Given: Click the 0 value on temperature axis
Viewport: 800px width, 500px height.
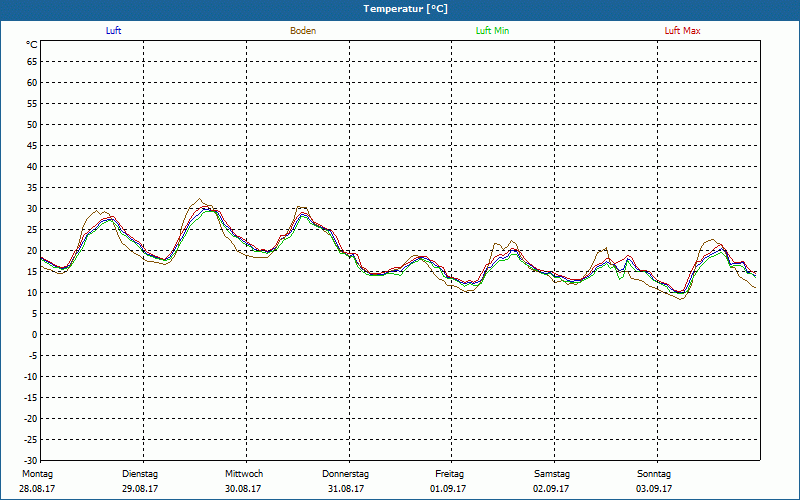Looking at the screenshot, I should 35,335.
